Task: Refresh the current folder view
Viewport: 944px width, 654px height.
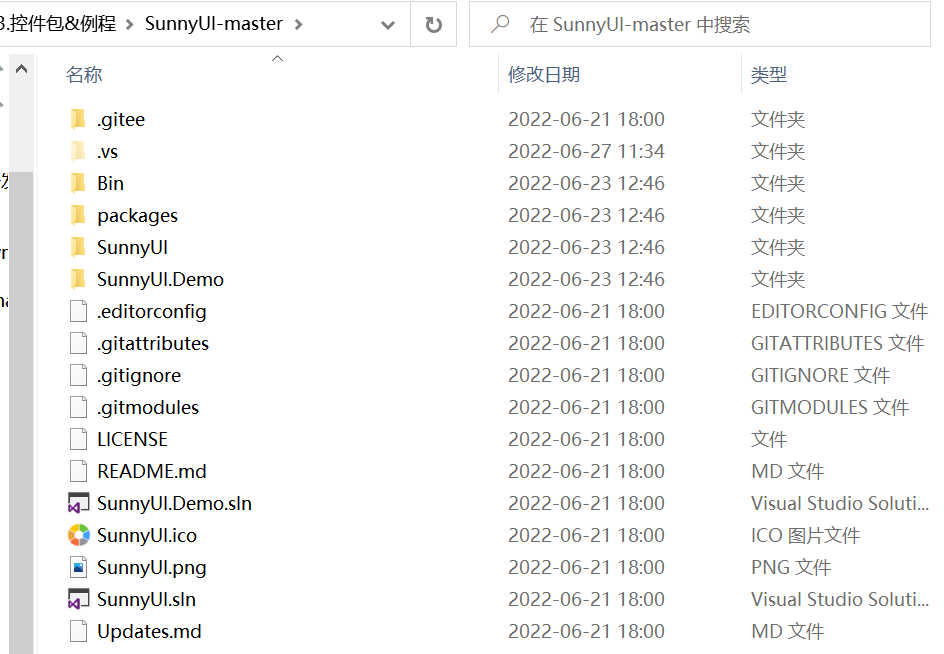Action: coord(433,25)
